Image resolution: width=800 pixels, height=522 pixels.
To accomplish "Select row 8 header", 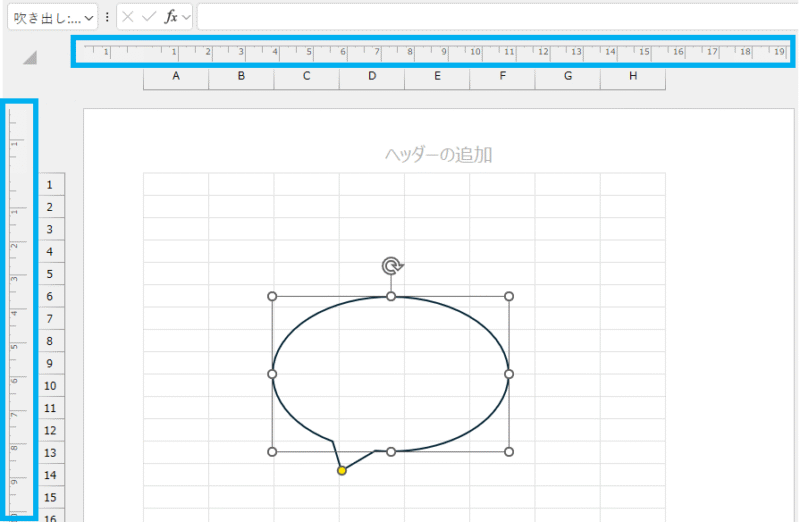I will [52, 341].
